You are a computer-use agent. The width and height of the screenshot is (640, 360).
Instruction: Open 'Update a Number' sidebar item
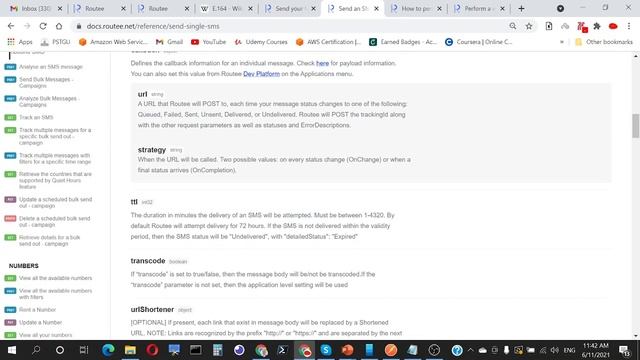40,322
